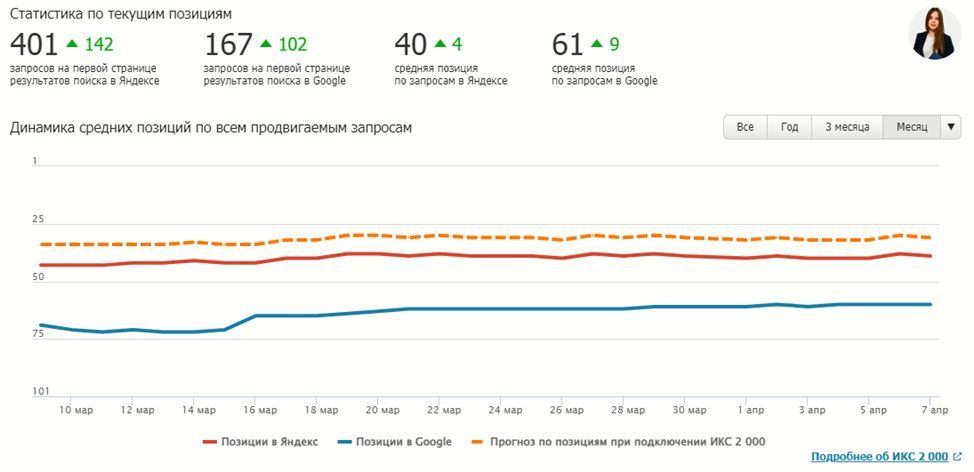The image size is (974, 472).
Task: Click the blue Google legend color marker
Action: tap(344, 441)
